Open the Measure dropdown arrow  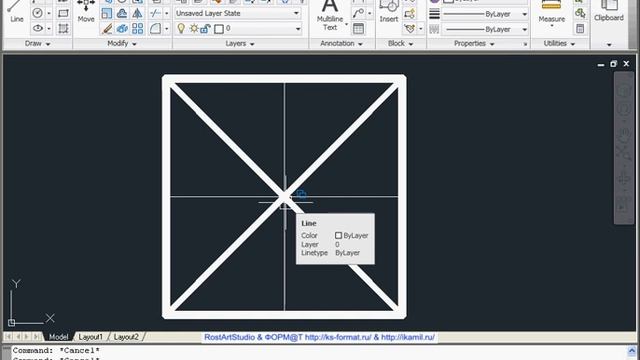(551, 26)
